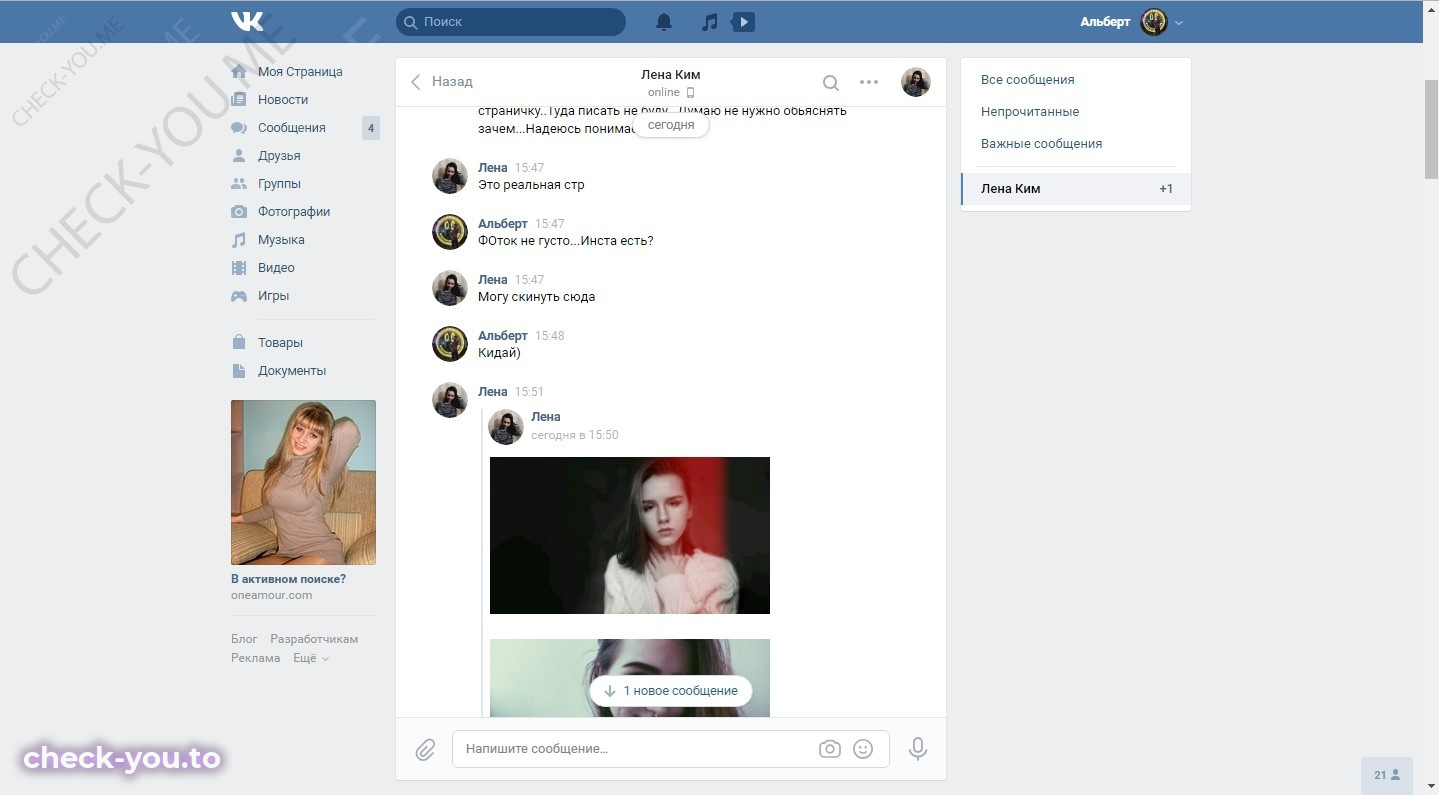The image size is (1439, 795).
Task: Click the unread count badge 4
Action: pos(371,128)
